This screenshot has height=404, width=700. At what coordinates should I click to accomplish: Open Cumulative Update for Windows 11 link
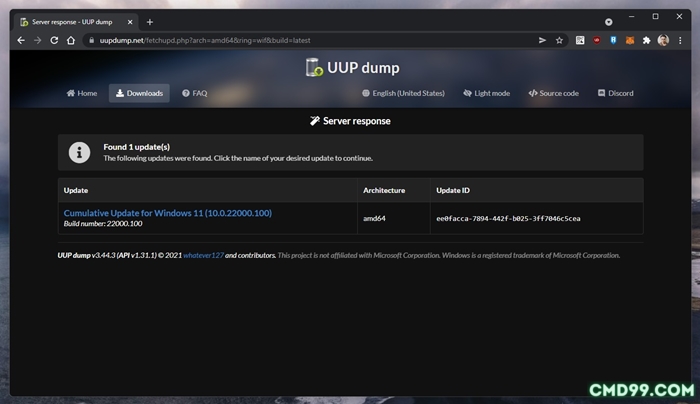(167, 213)
